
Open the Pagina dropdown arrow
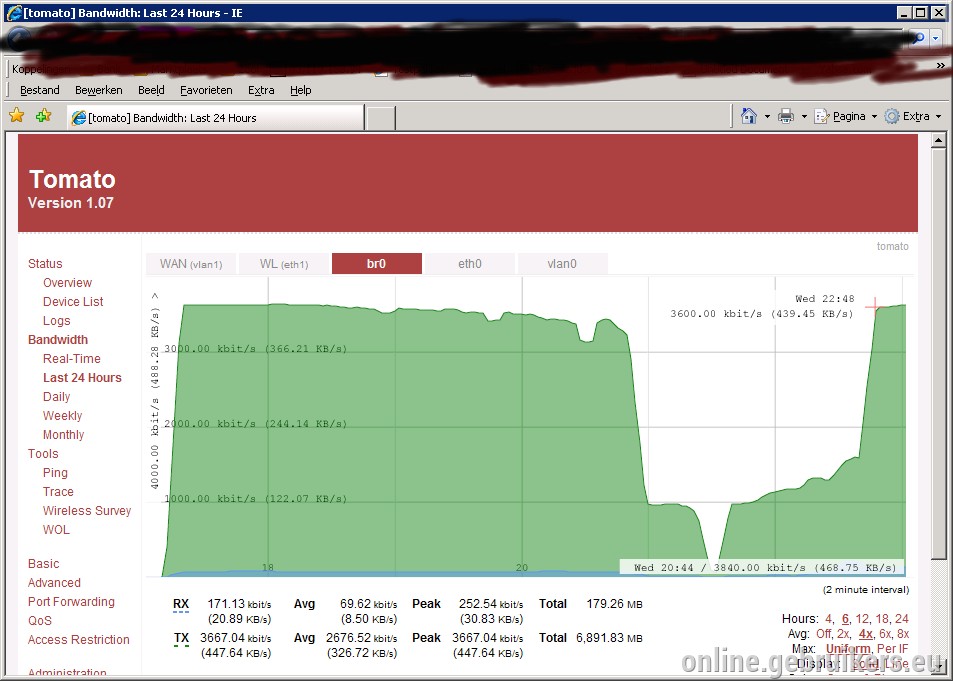875,116
